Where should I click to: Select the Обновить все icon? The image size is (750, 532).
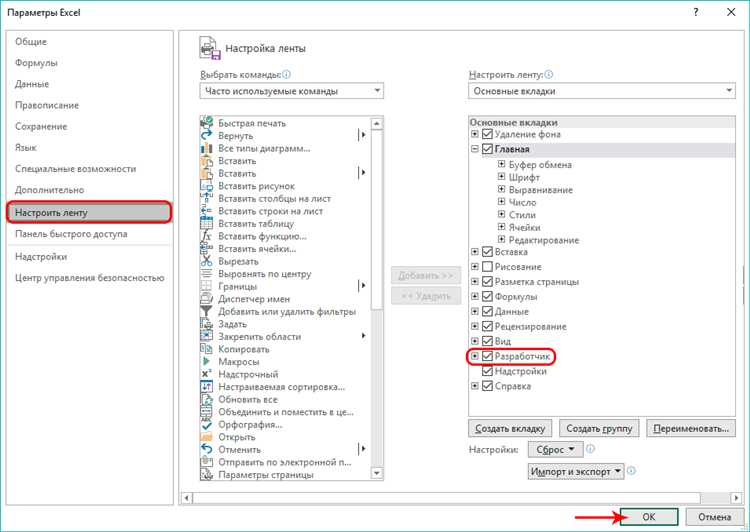(207, 399)
